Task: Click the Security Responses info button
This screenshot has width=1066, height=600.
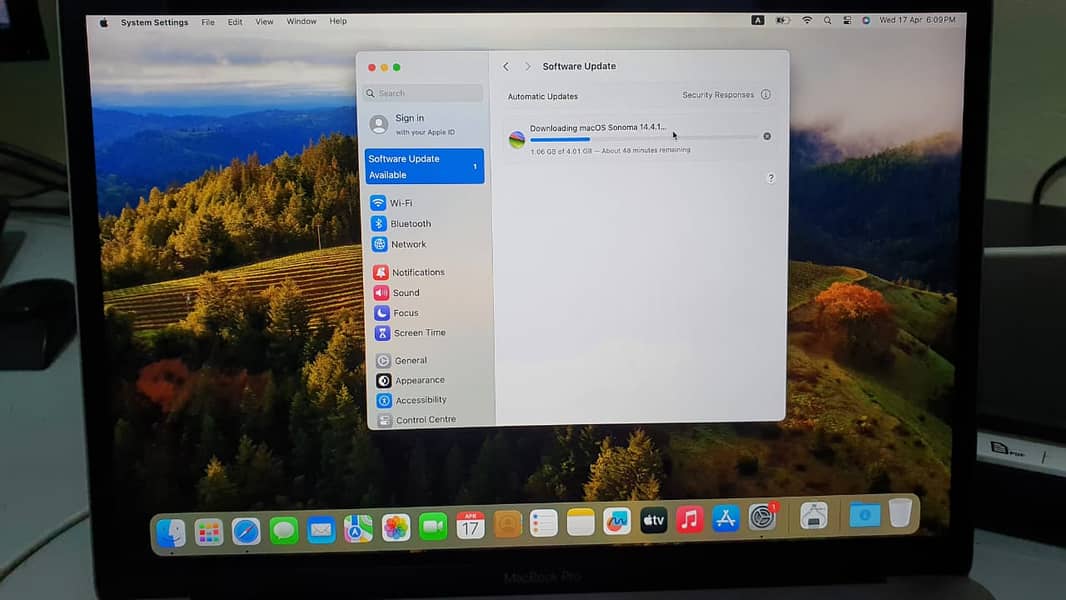Action: pyautogui.click(x=766, y=95)
